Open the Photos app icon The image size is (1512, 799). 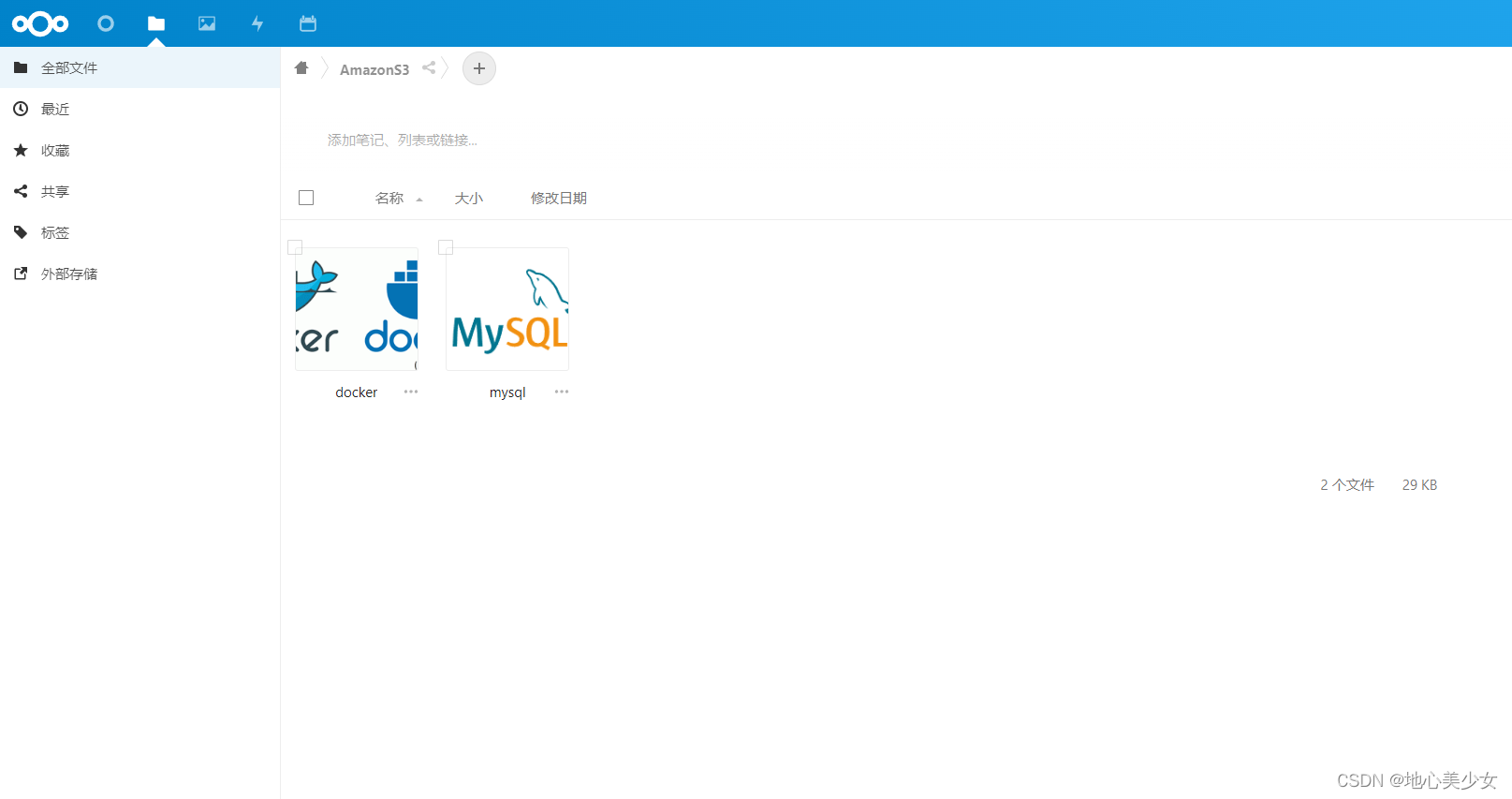point(207,23)
